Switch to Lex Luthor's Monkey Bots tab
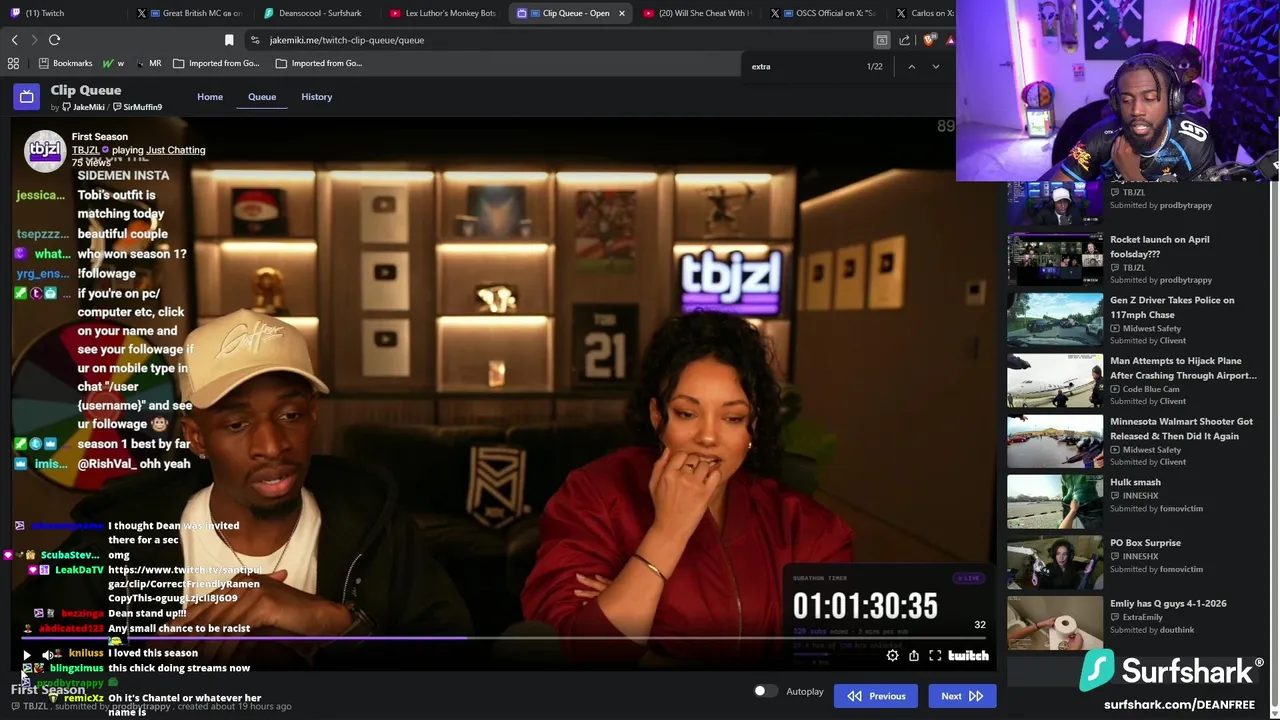 (443, 13)
